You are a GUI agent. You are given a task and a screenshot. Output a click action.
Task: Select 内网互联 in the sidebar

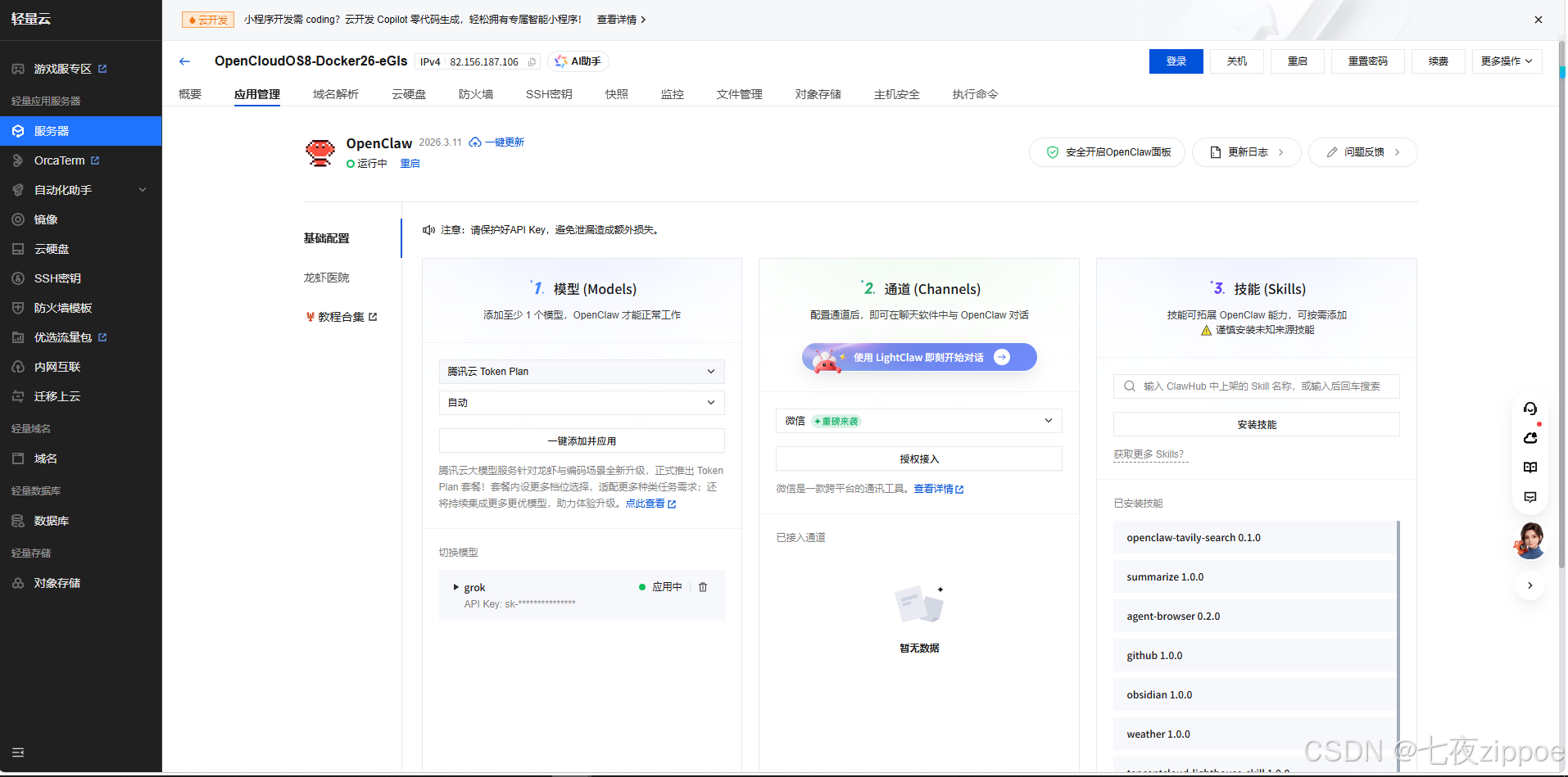coord(57,367)
